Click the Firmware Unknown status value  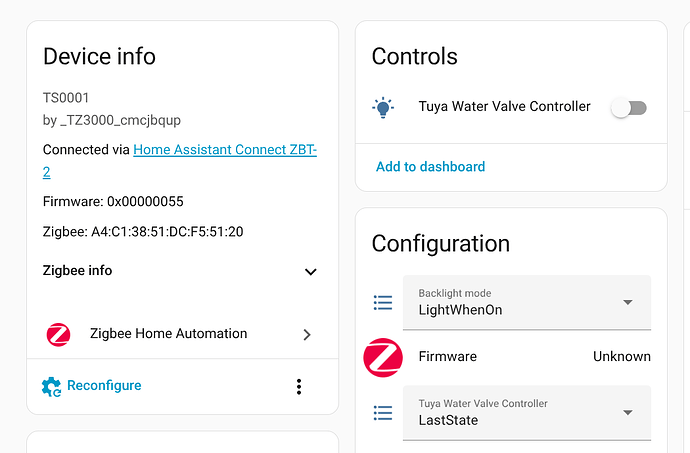[x=621, y=357]
